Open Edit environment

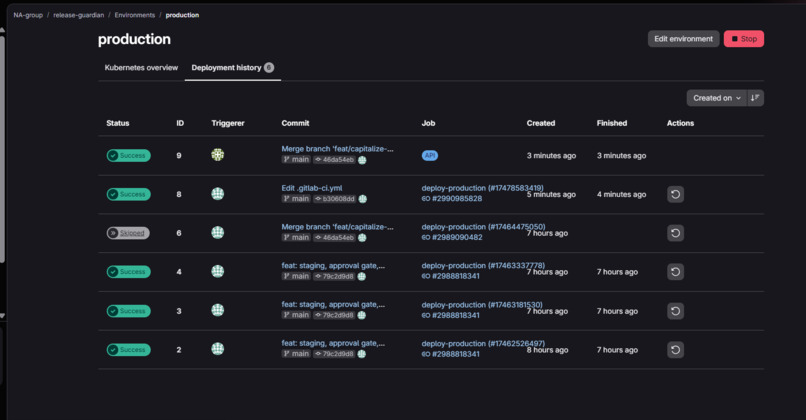pyautogui.click(x=683, y=39)
